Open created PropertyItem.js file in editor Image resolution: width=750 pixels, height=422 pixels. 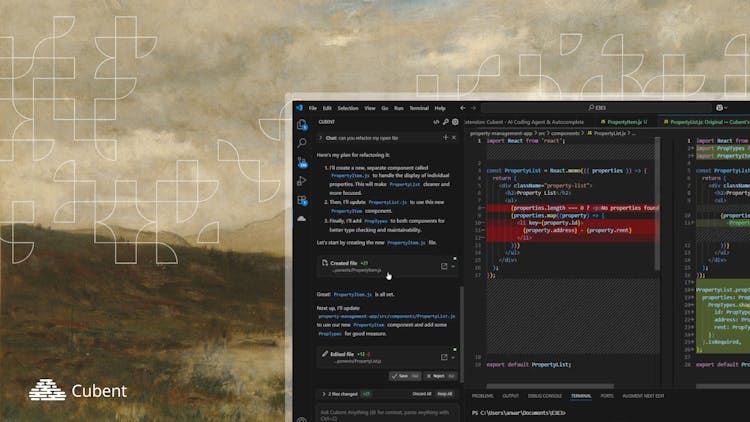click(443, 266)
